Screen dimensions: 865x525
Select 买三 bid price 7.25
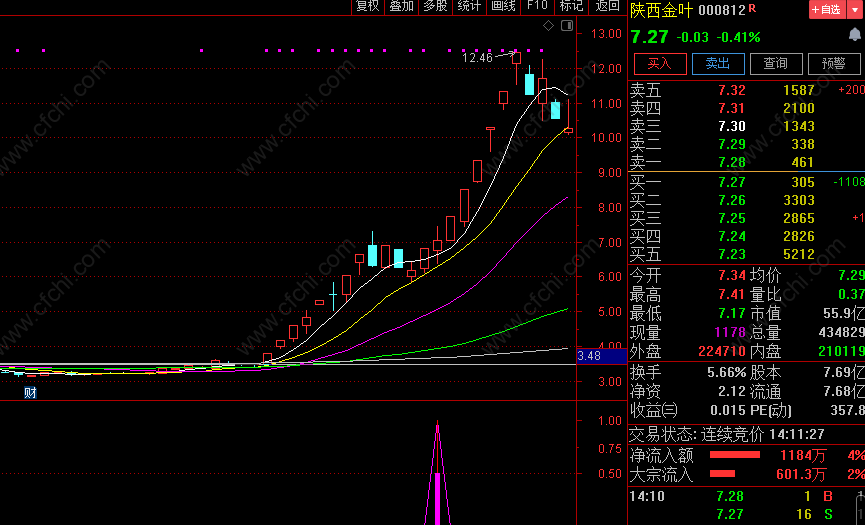731,218
